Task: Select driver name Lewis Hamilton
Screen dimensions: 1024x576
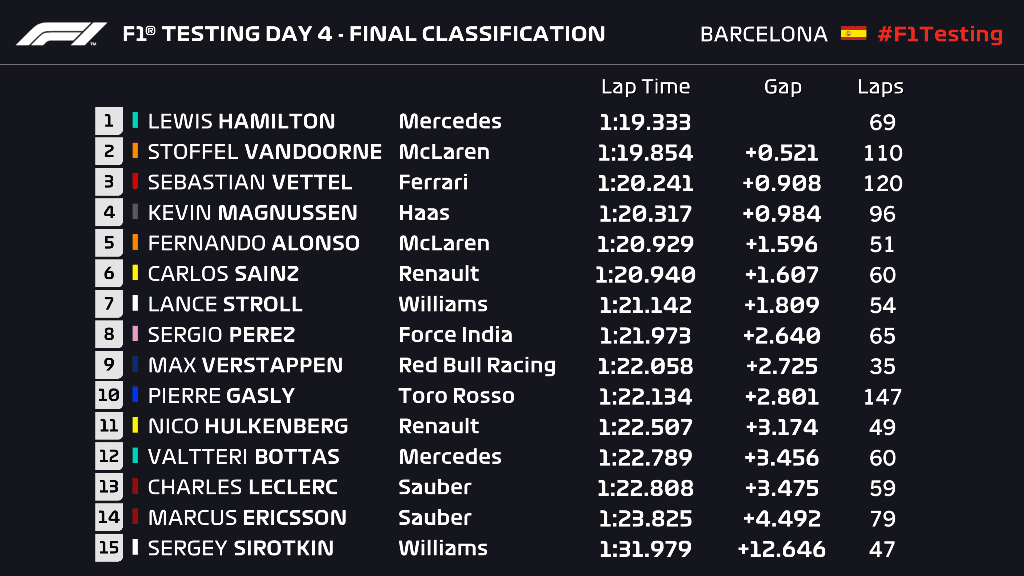Action: click(x=241, y=122)
